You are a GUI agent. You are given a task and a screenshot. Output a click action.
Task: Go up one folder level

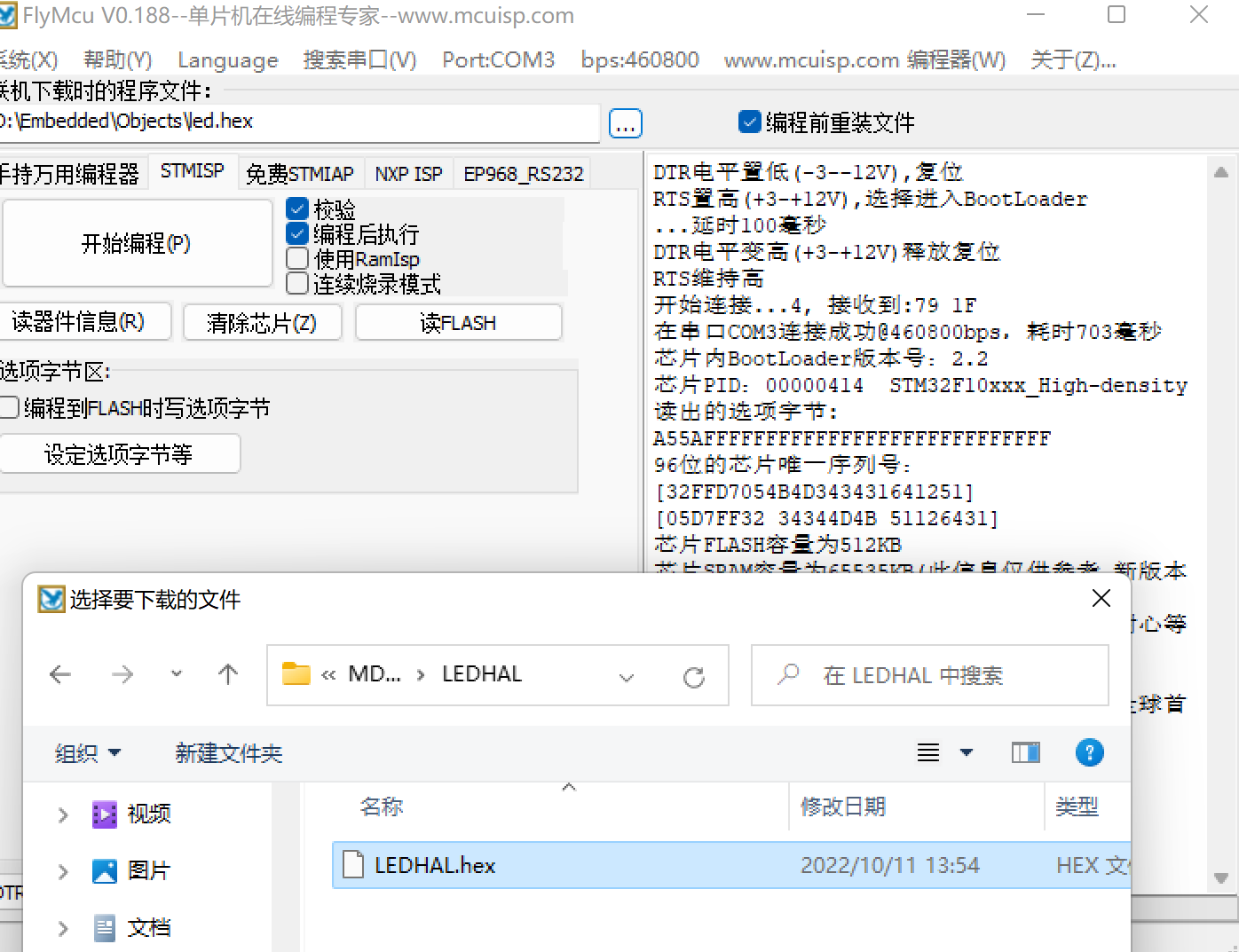coord(228,675)
